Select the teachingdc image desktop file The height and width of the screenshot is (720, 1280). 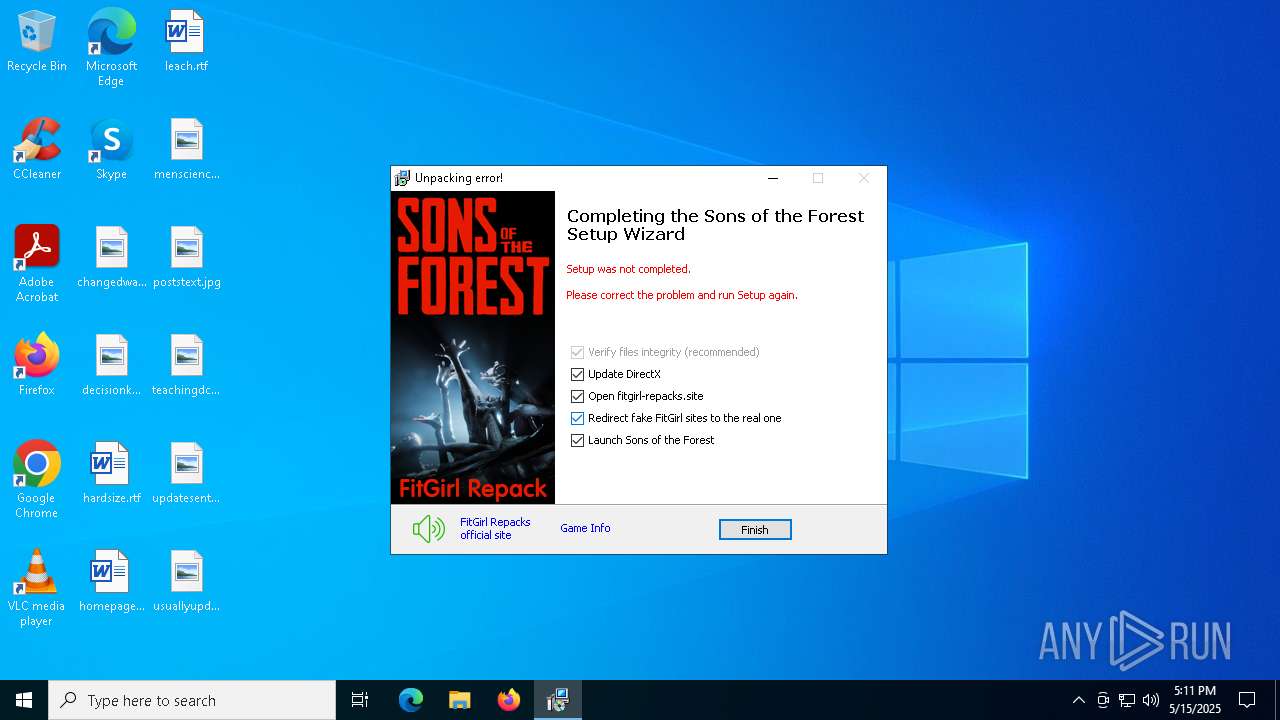tap(186, 365)
